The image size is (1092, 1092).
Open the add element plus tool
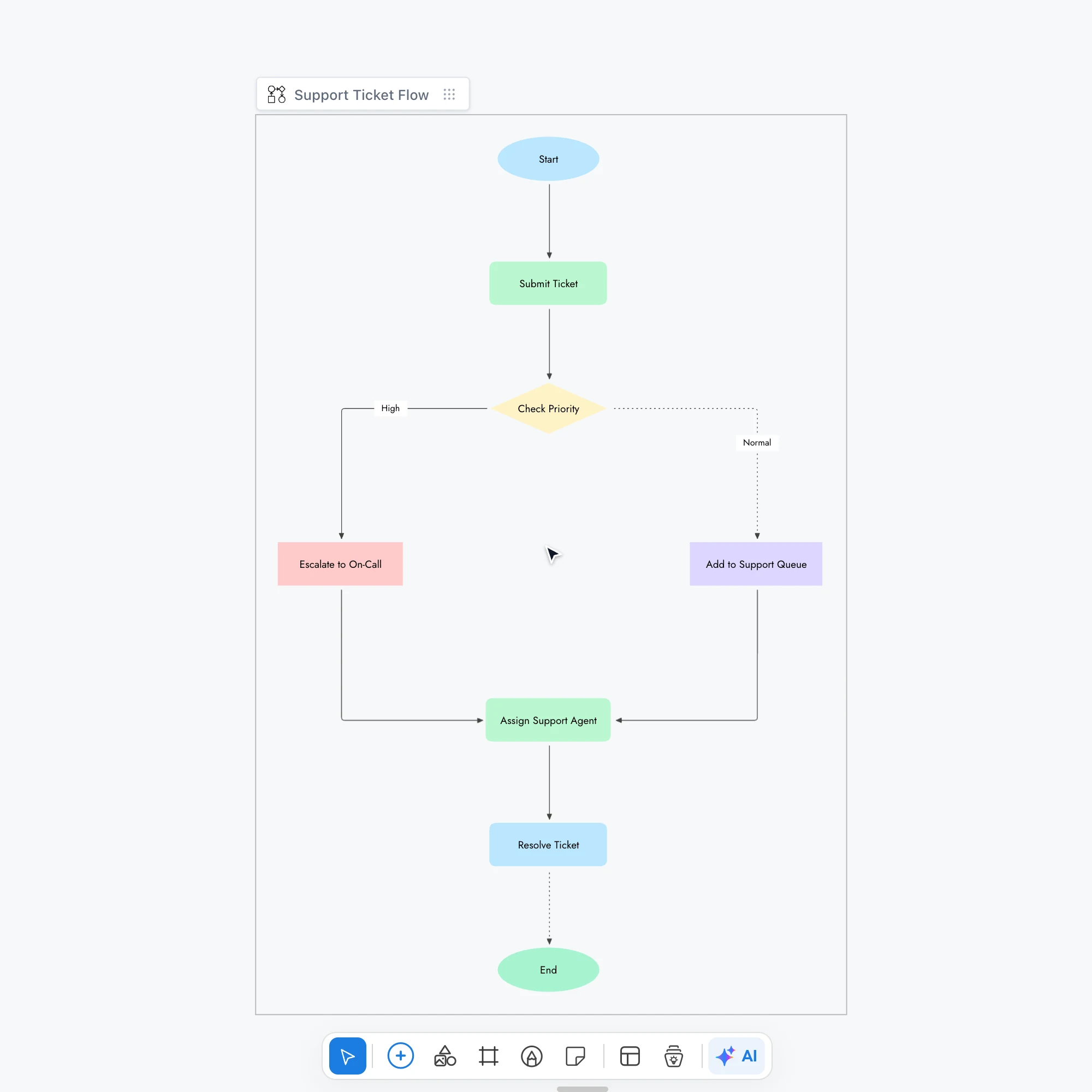401,1056
